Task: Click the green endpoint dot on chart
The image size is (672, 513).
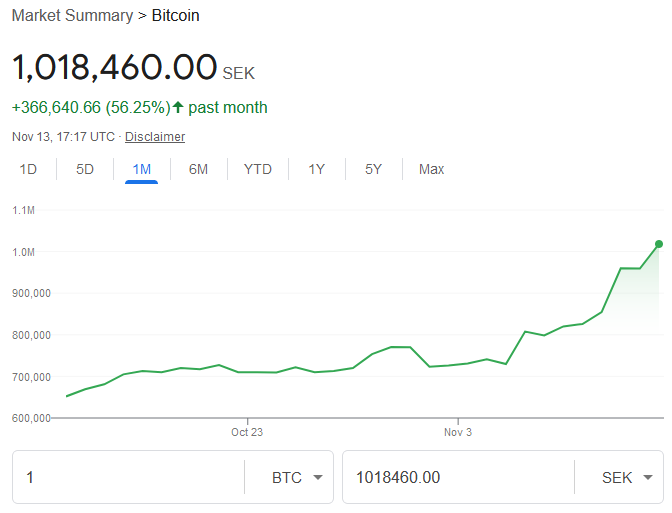Action: 659,244
